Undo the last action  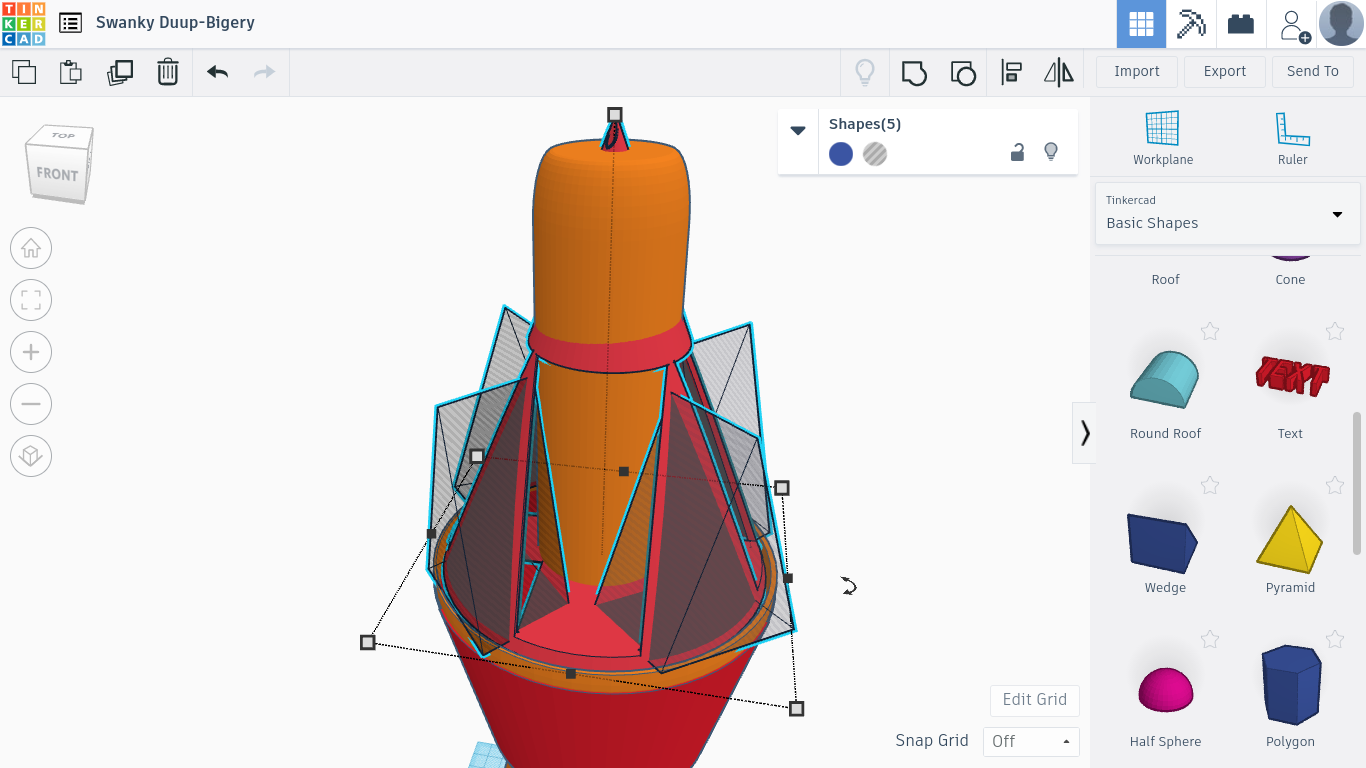pos(217,72)
